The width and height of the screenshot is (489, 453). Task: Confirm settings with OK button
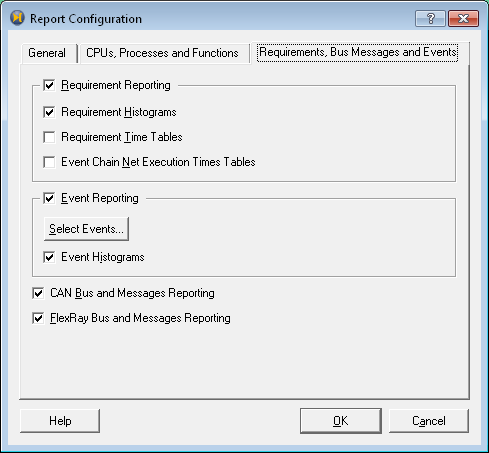coord(341,421)
